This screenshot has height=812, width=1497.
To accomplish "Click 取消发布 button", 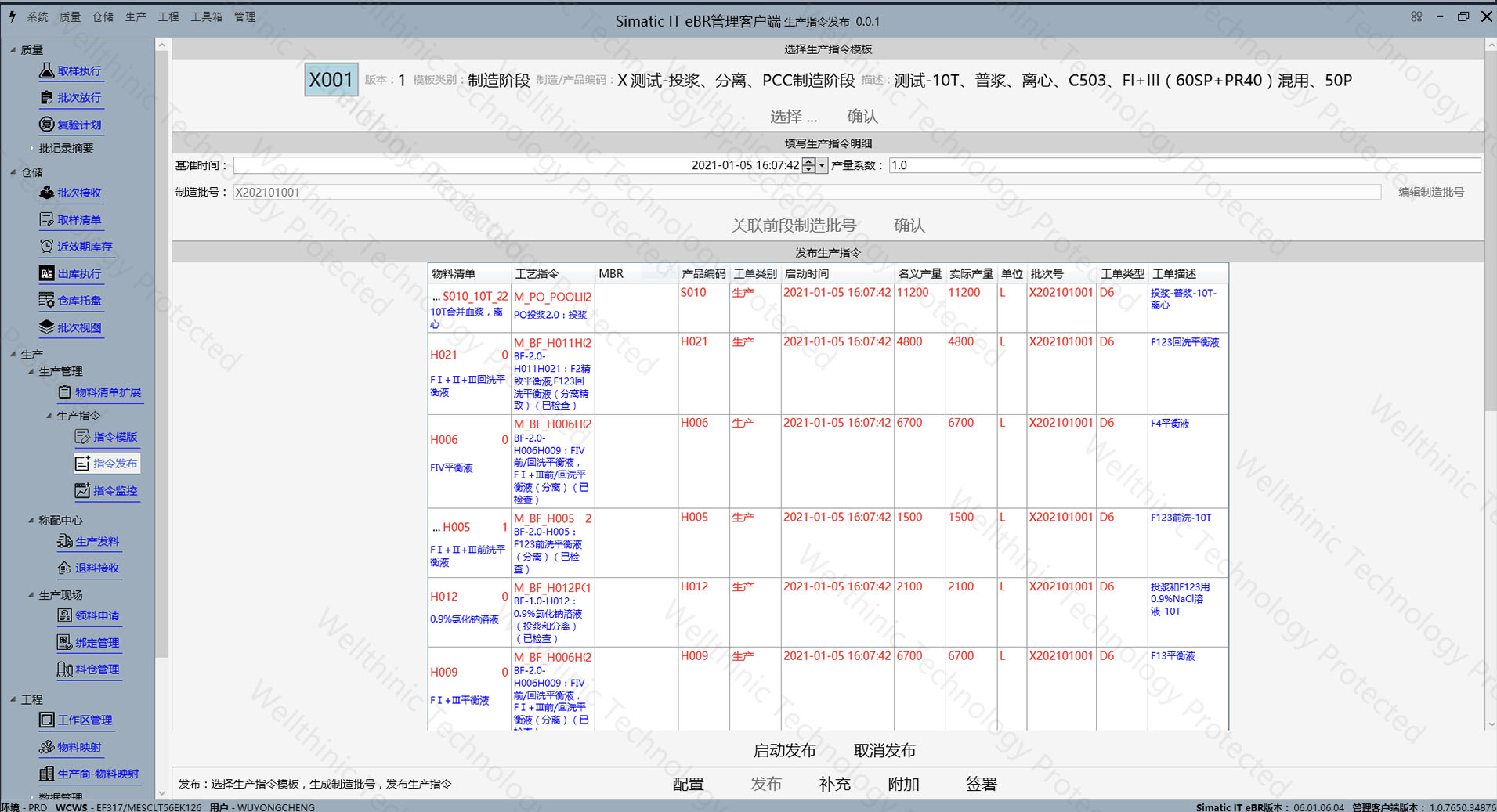I will coord(884,750).
